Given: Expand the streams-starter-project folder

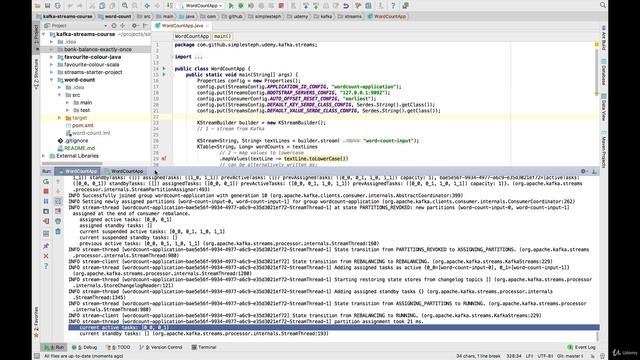Looking at the screenshot, I should click(52, 72).
